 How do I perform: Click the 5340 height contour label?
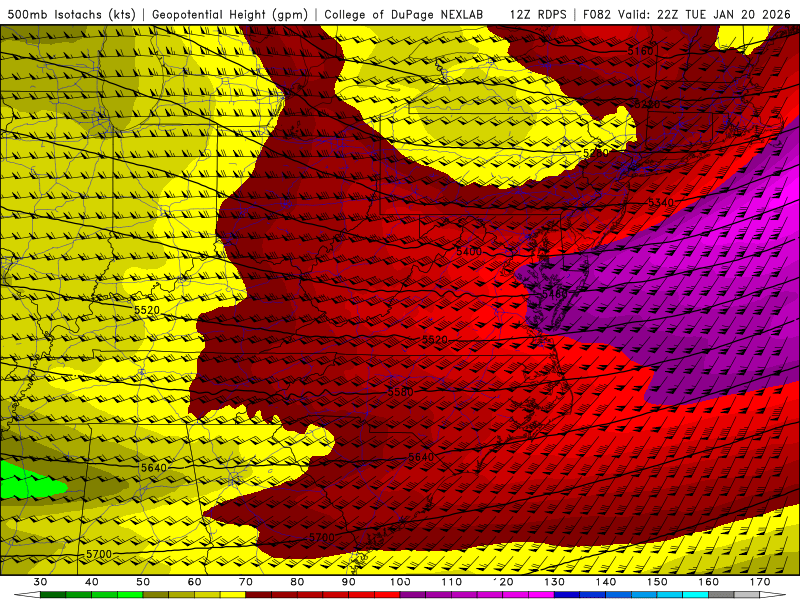point(661,203)
